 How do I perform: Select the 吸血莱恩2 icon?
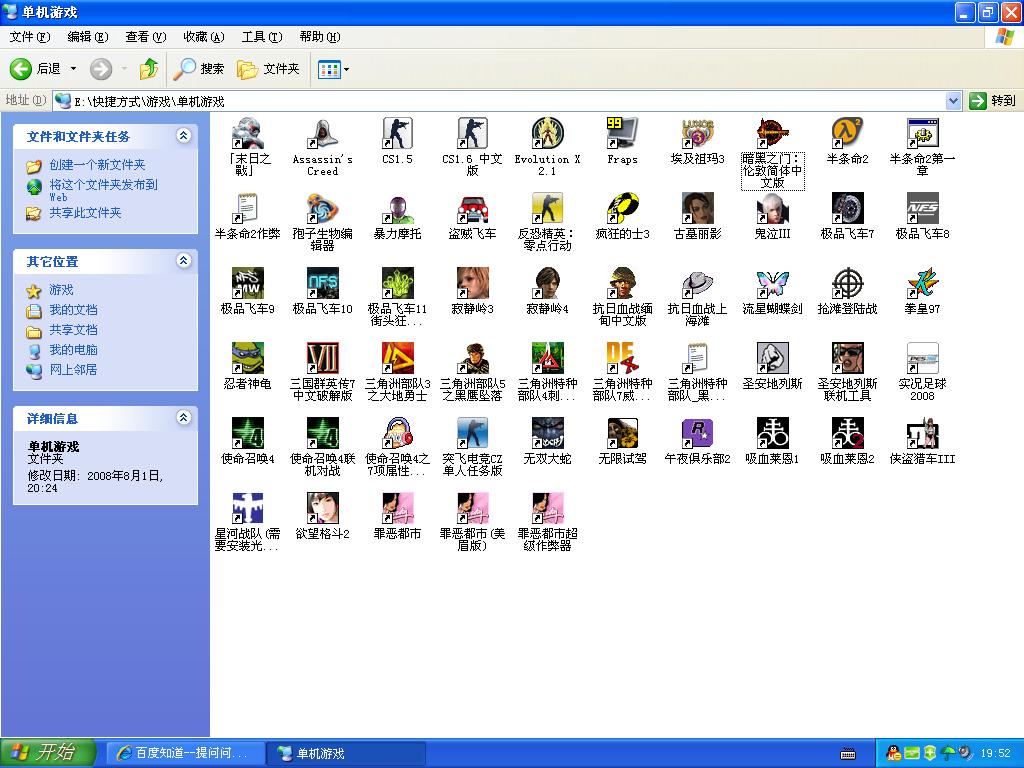847,434
